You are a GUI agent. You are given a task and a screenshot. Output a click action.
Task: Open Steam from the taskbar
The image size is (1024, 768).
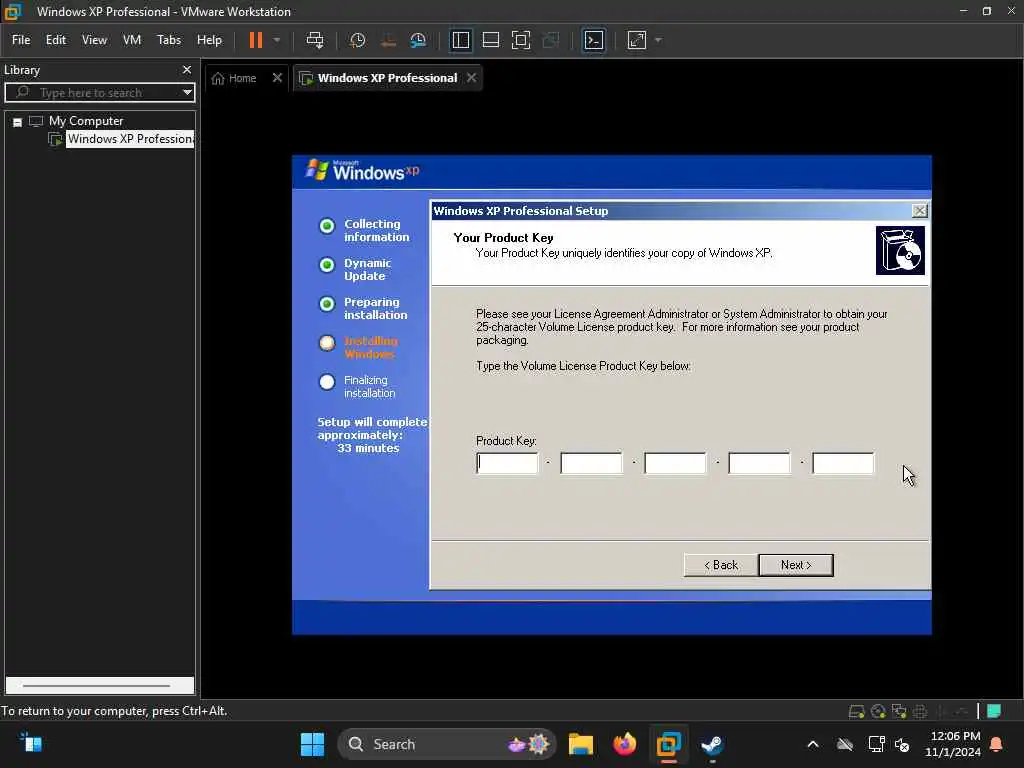tap(712, 744)
